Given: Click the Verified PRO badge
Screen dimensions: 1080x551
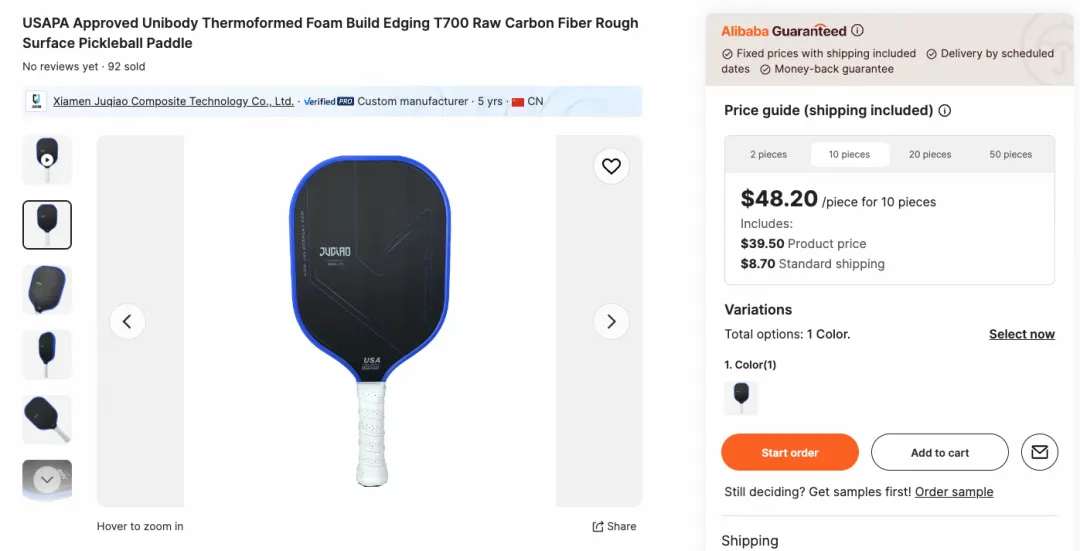Looking at the screenshot, I should pos(329,101).
